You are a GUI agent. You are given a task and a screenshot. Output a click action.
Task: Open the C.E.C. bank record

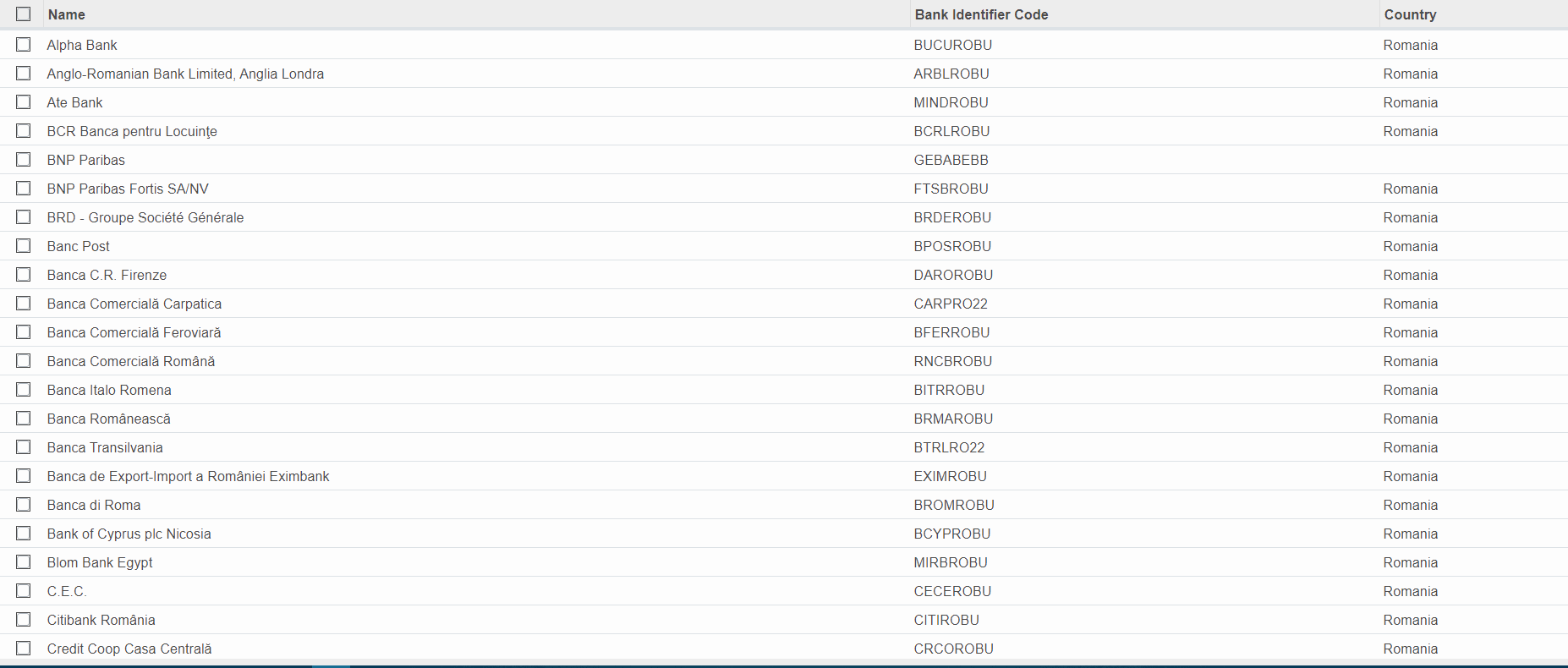[67, 591]
